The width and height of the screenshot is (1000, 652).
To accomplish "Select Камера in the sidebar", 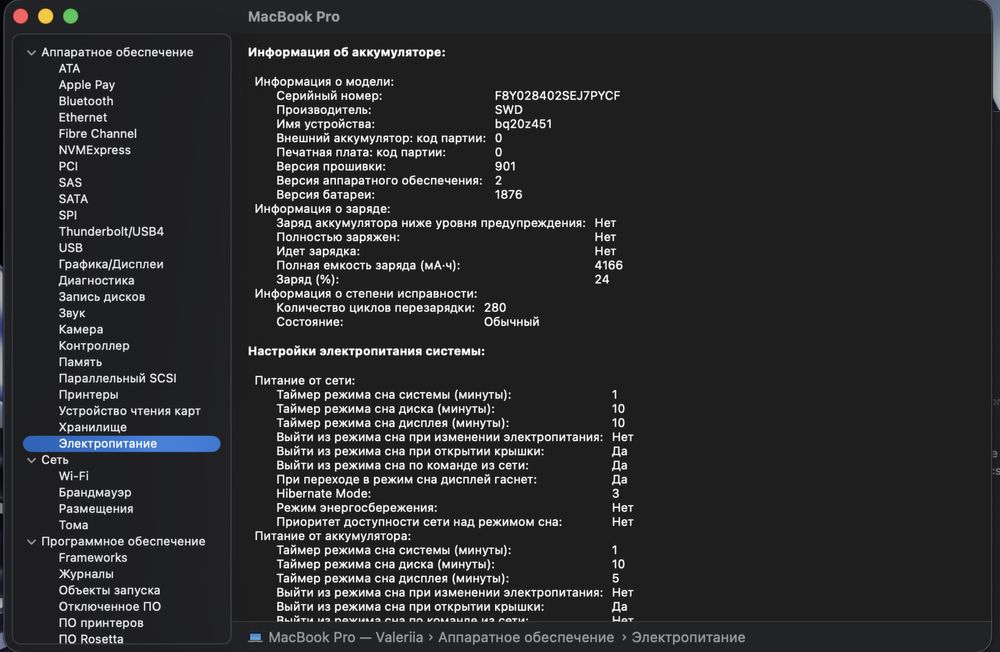I will pos(80,329).
